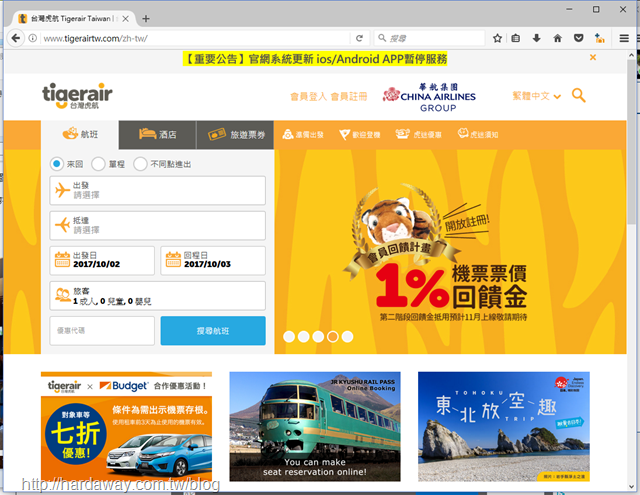This screenshot has width=640, height=495.
Task: Open the 回程日 date picker 2017/10/03
Action: click(213, 260)
